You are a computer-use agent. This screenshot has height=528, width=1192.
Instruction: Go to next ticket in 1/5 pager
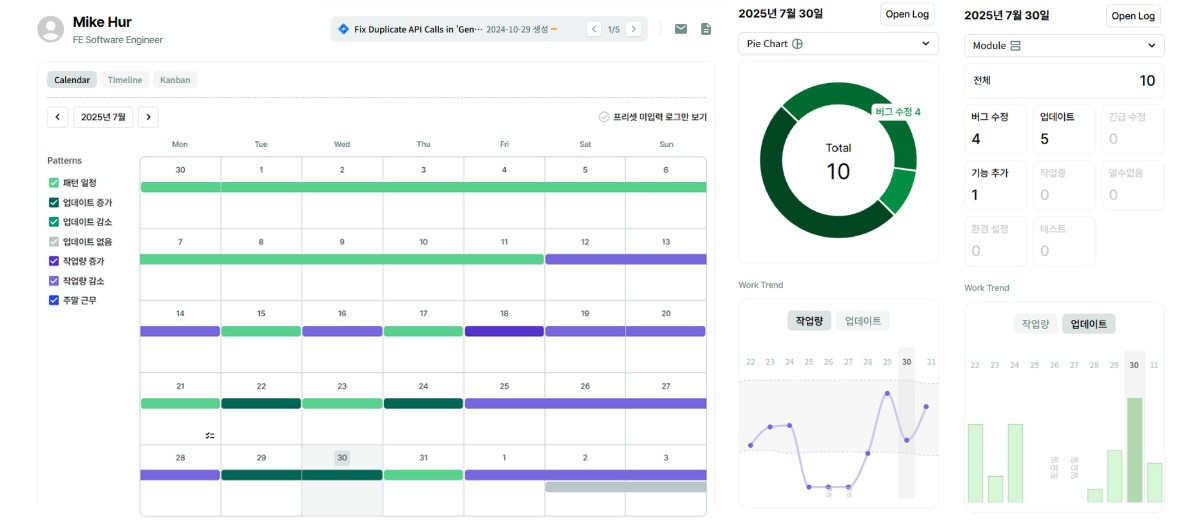coord(633,29)
